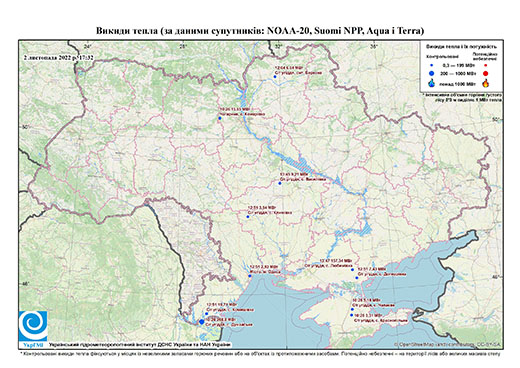520x368 pixels.
Task: Click the 32° longitude label
Action: coord(278,47)
